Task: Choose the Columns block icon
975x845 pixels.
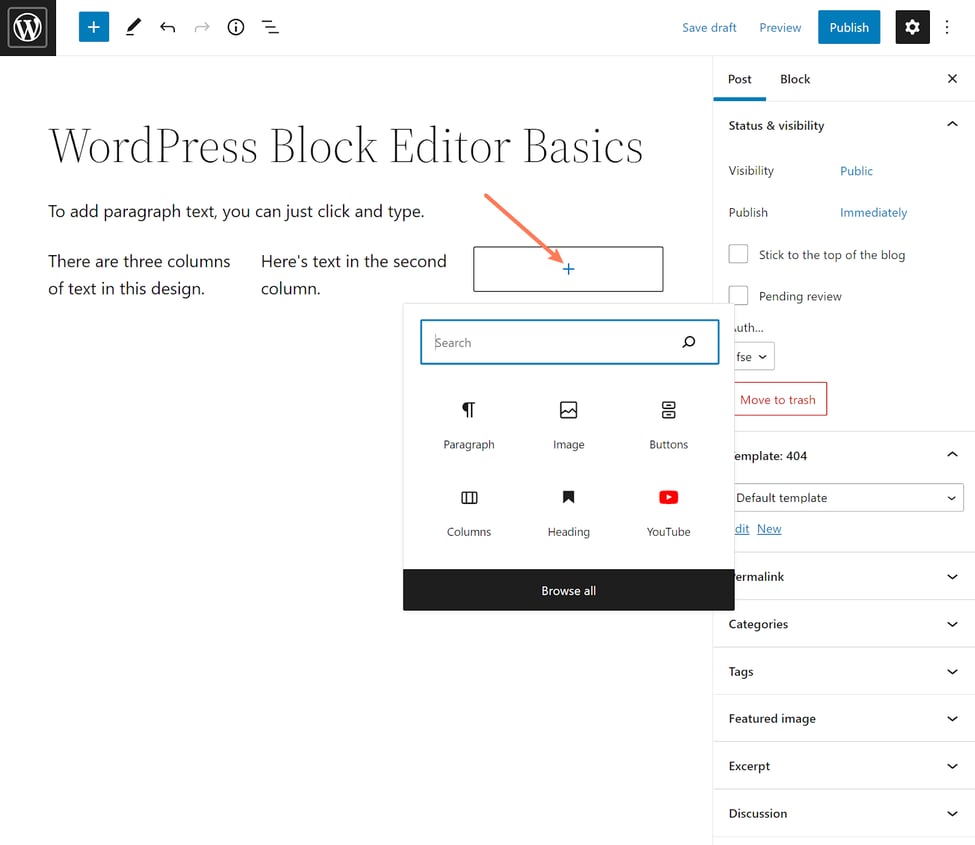Action: tap(469, 498)
